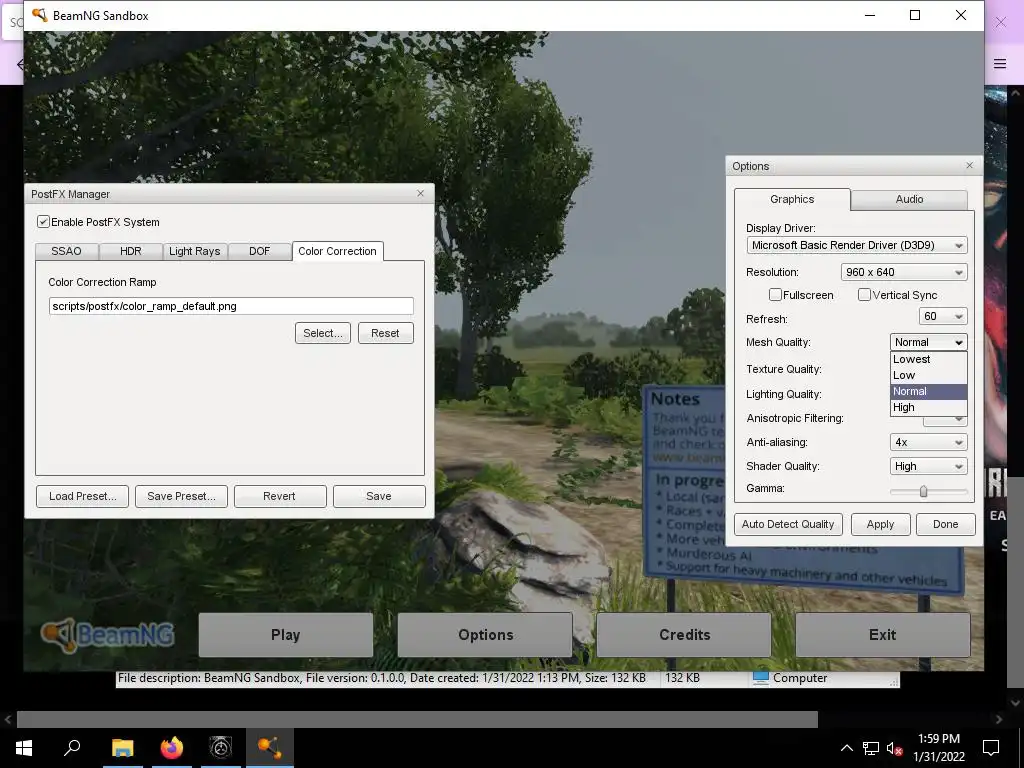Close the Options dialog
Viewport: 1024px width, 768px height.
tap(969, 165)
